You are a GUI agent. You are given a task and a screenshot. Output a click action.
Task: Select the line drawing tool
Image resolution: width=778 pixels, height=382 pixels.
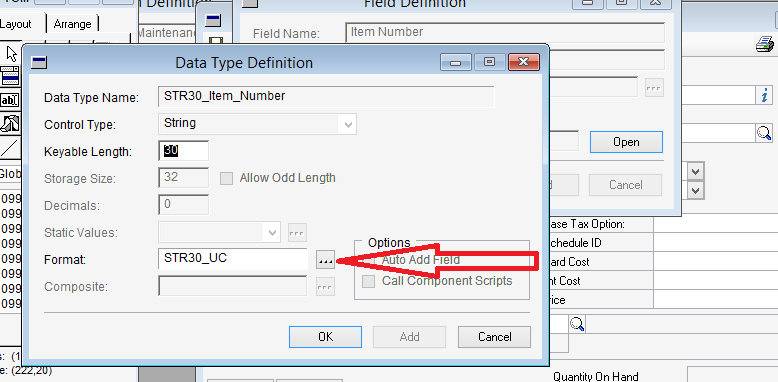pyautogui.click(x=10, y=147)
